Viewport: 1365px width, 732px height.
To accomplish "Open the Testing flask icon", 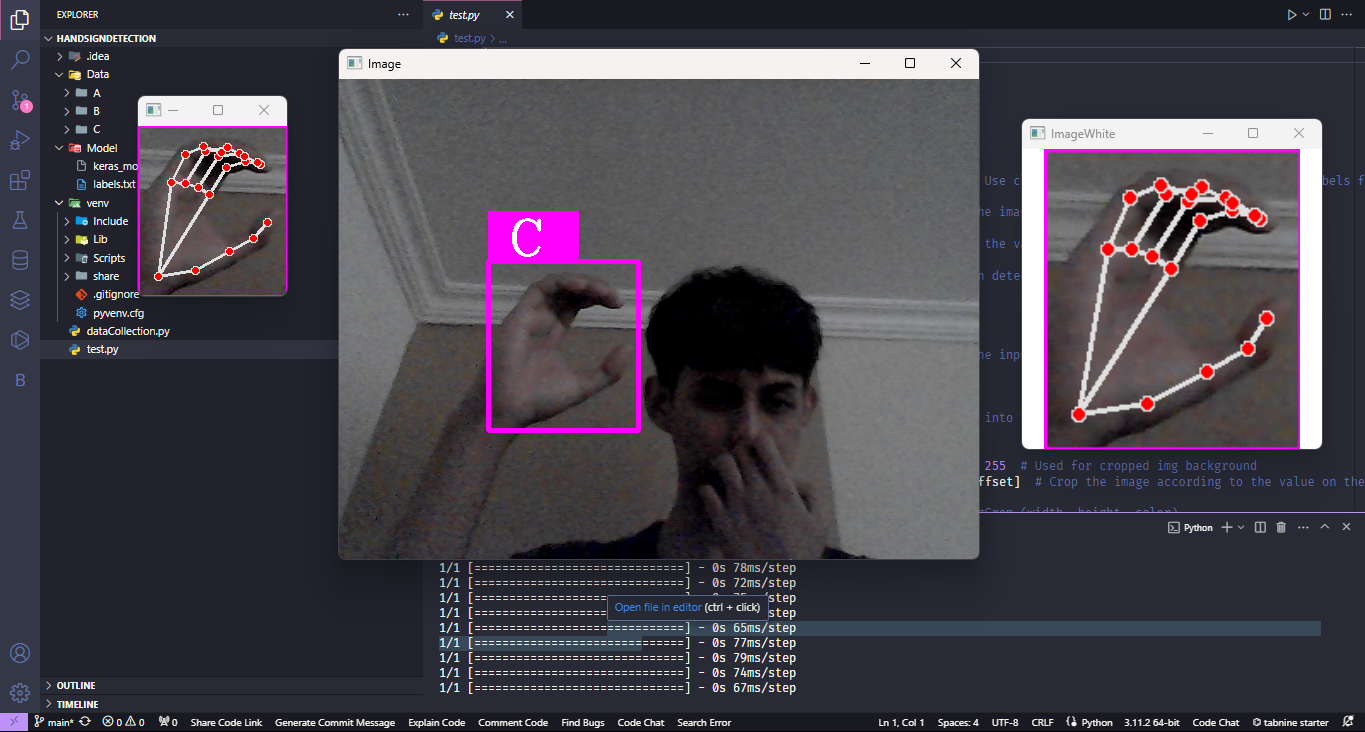I will (20, 220).
